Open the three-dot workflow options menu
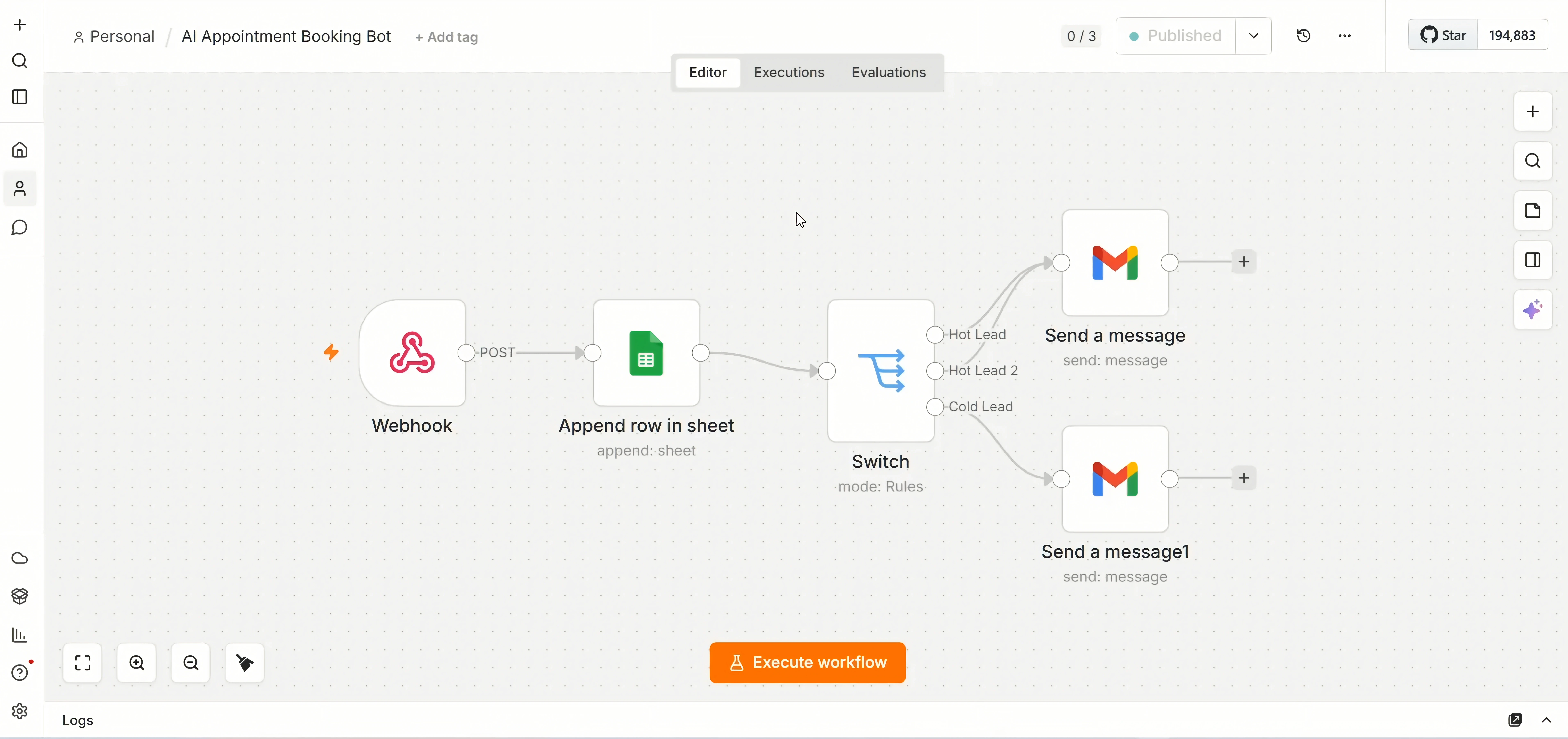This screenshot has width=1568, height=739. 1345,36
